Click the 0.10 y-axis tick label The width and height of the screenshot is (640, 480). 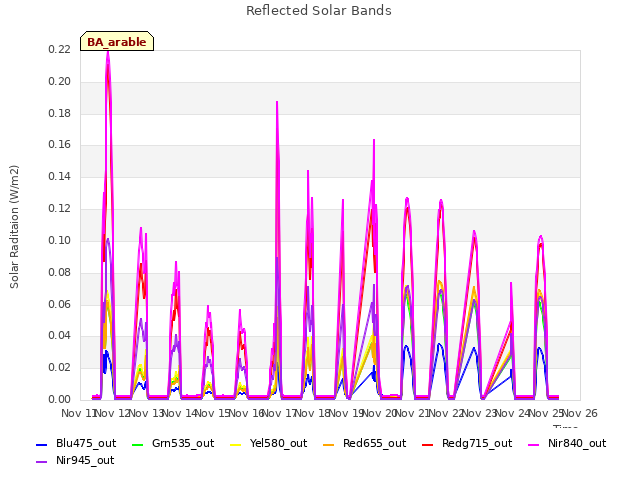(60, 240)
